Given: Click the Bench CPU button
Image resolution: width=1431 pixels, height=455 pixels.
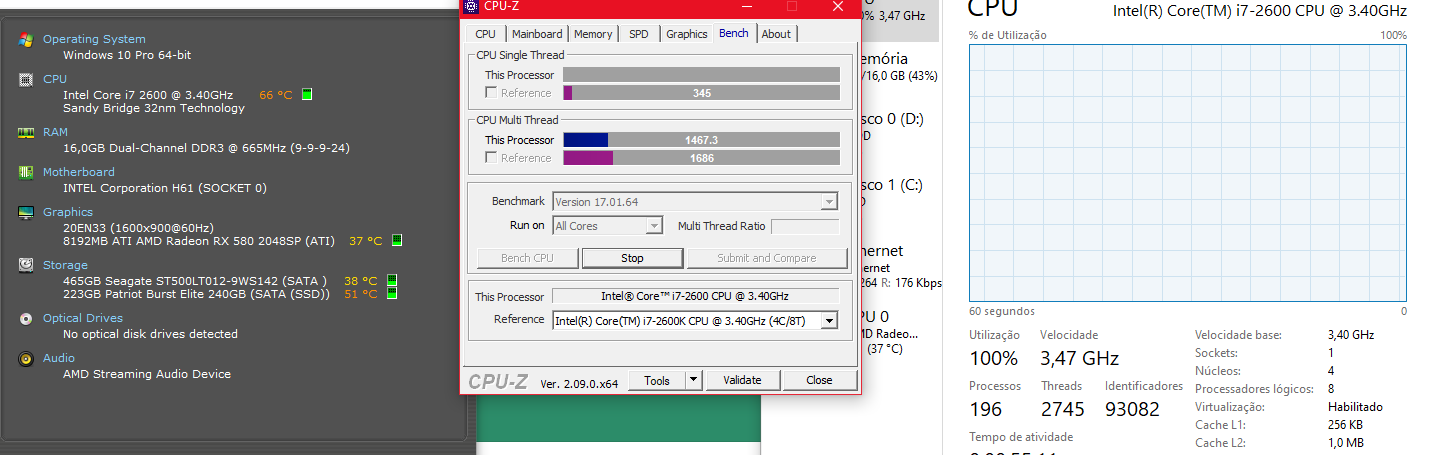Looking at the screenshot, I should coord(527,258).
